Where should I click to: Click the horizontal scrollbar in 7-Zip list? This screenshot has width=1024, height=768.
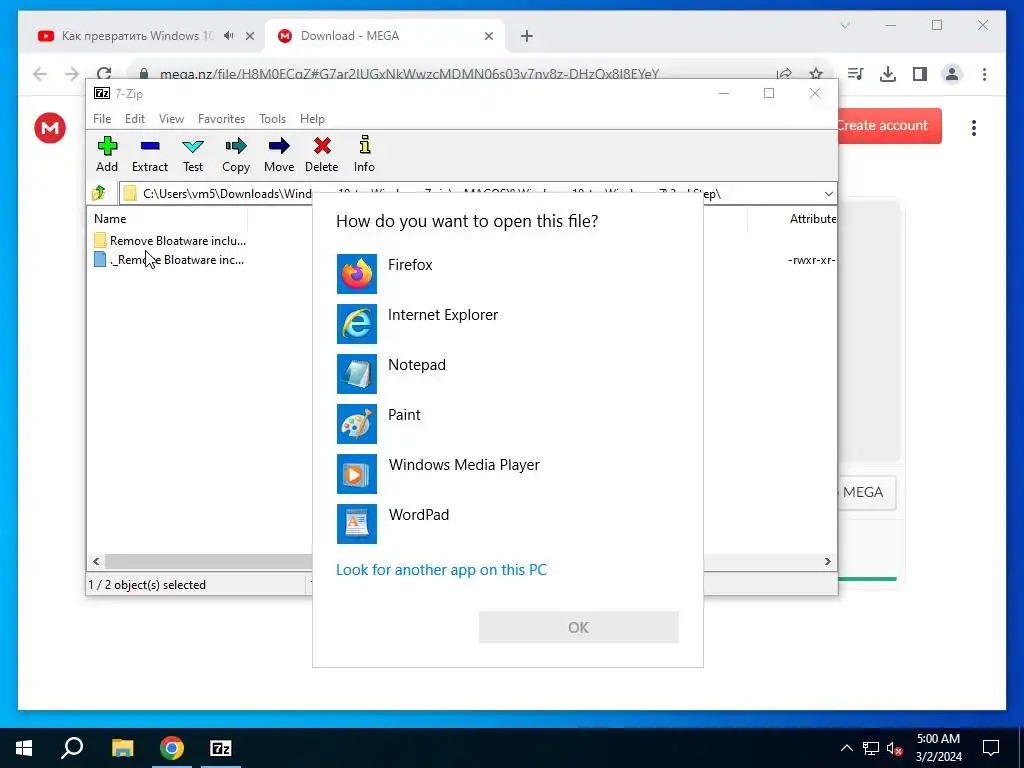pos(209,561)
